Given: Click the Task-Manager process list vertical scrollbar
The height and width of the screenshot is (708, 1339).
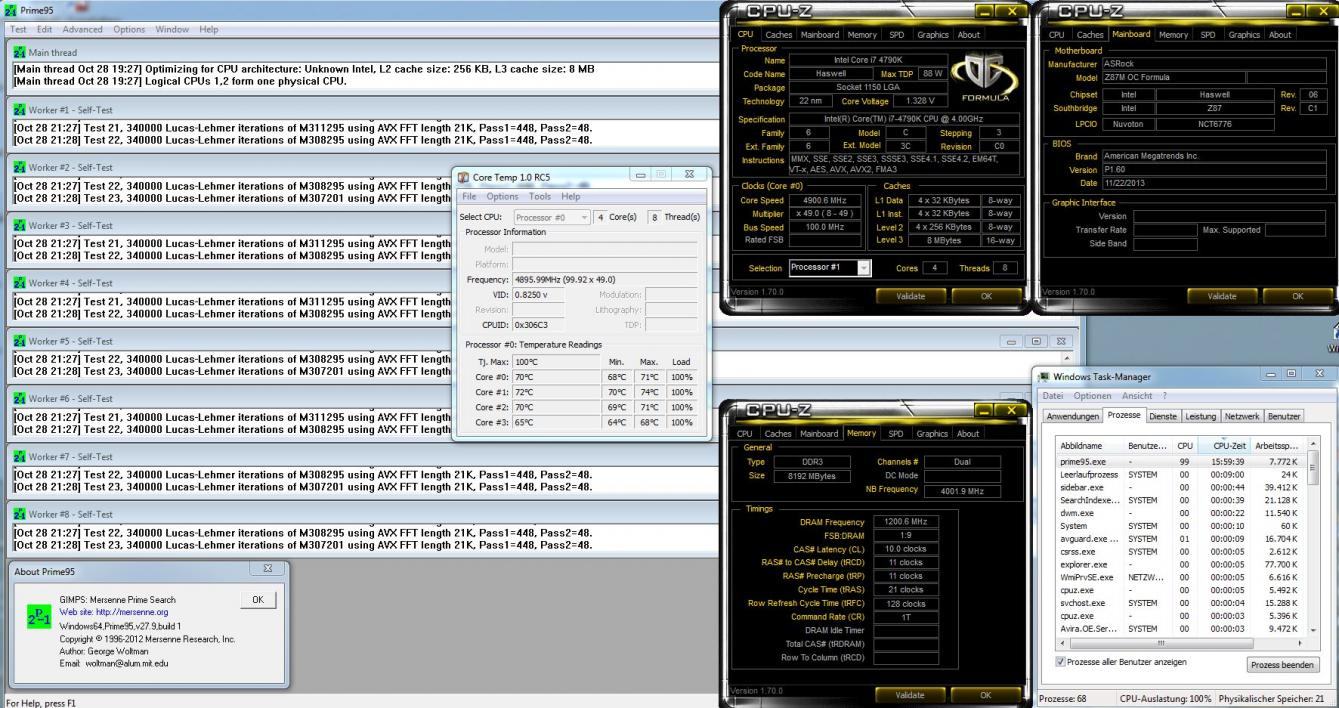Looking at the screenshot, I should point(1313,537).
